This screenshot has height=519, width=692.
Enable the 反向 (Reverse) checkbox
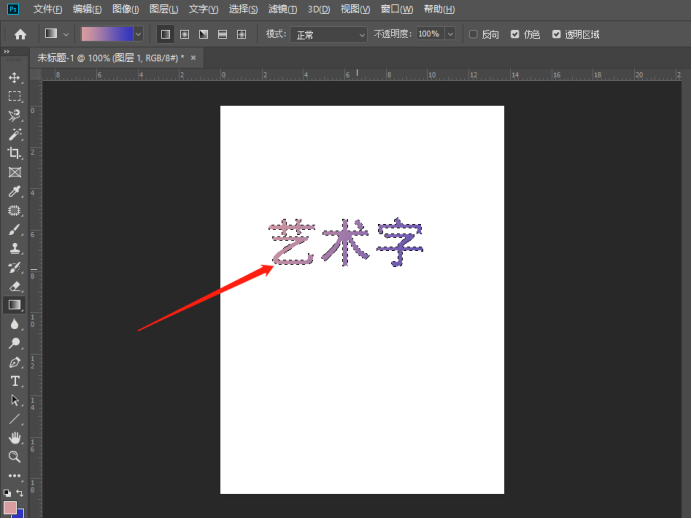(473, 34)
